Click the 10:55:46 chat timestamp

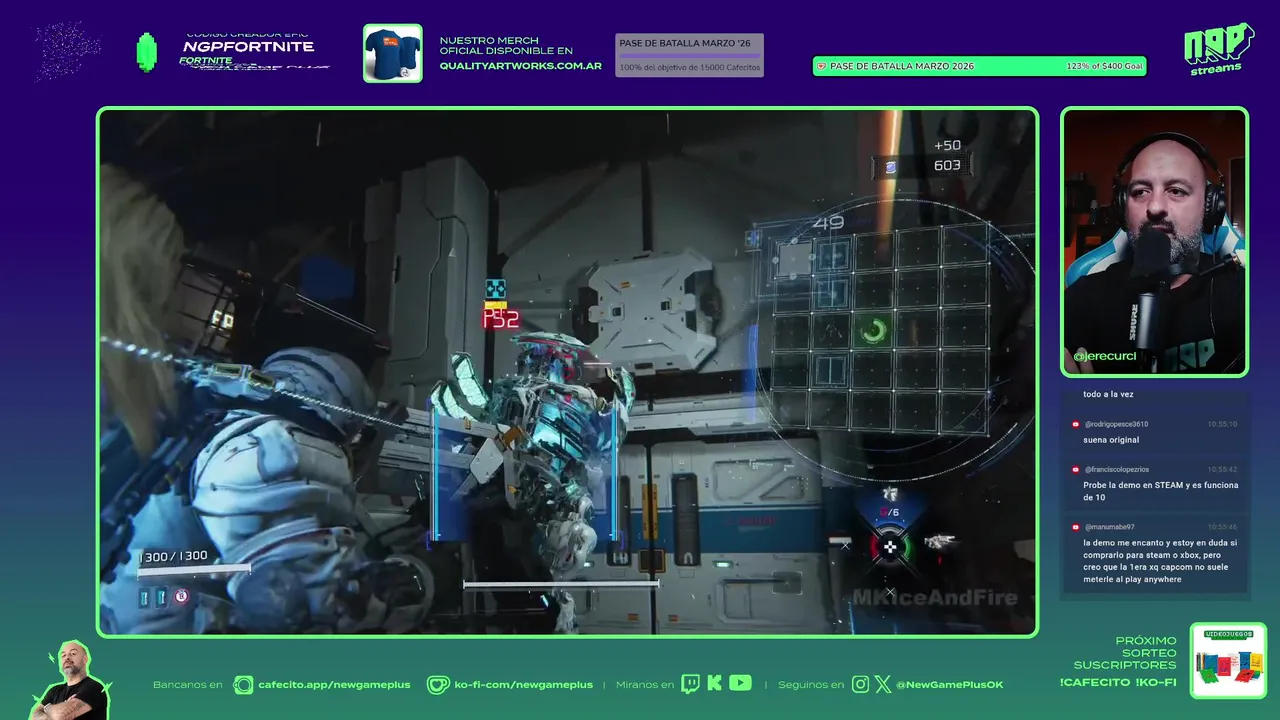point(1222,527)
